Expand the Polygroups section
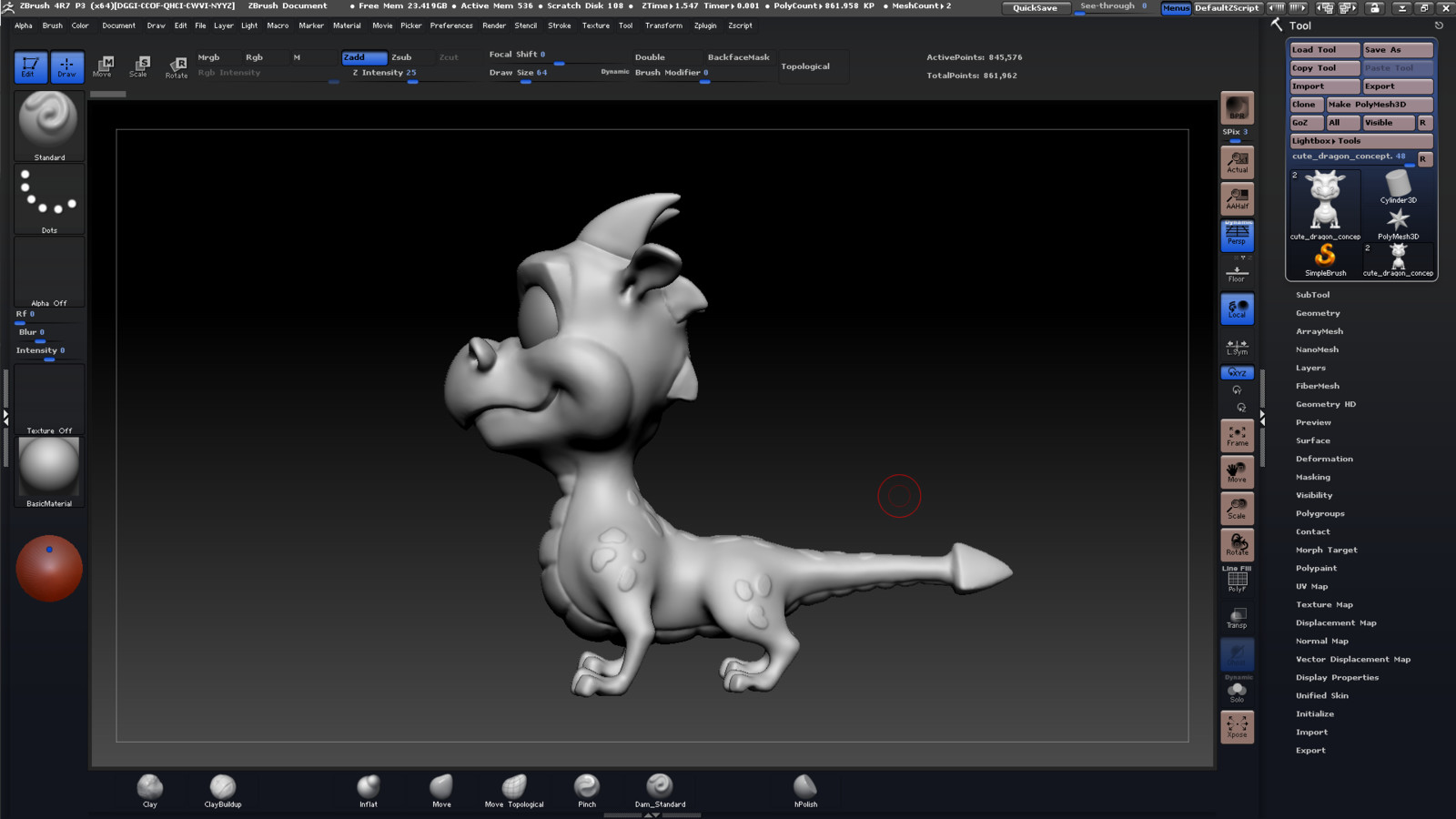 coord(1319,513)
